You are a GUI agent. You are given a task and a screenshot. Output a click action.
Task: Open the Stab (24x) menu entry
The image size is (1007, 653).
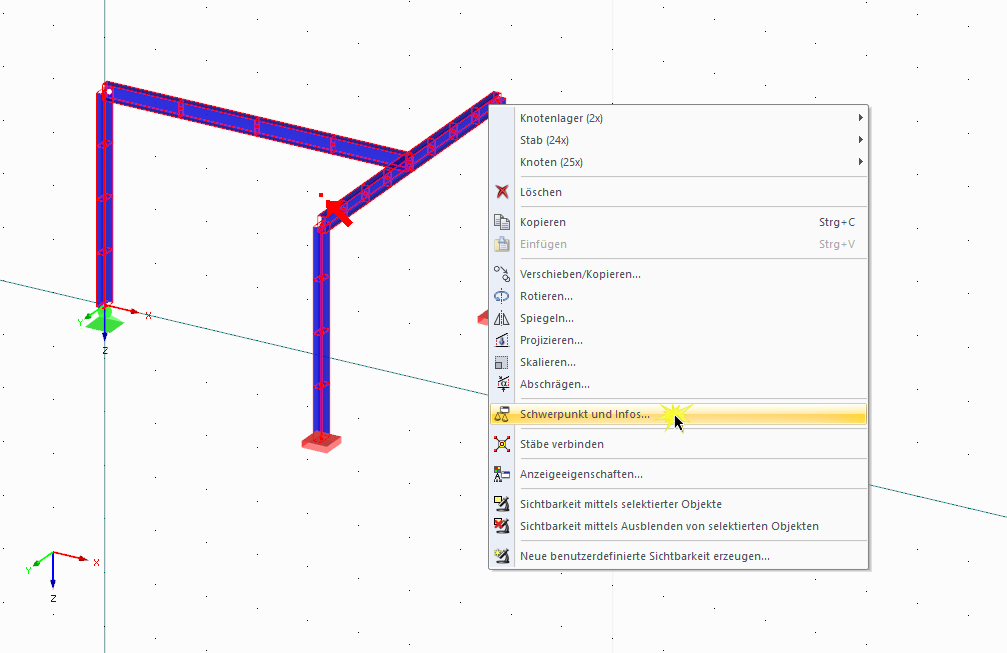click(x=678, y=140)
